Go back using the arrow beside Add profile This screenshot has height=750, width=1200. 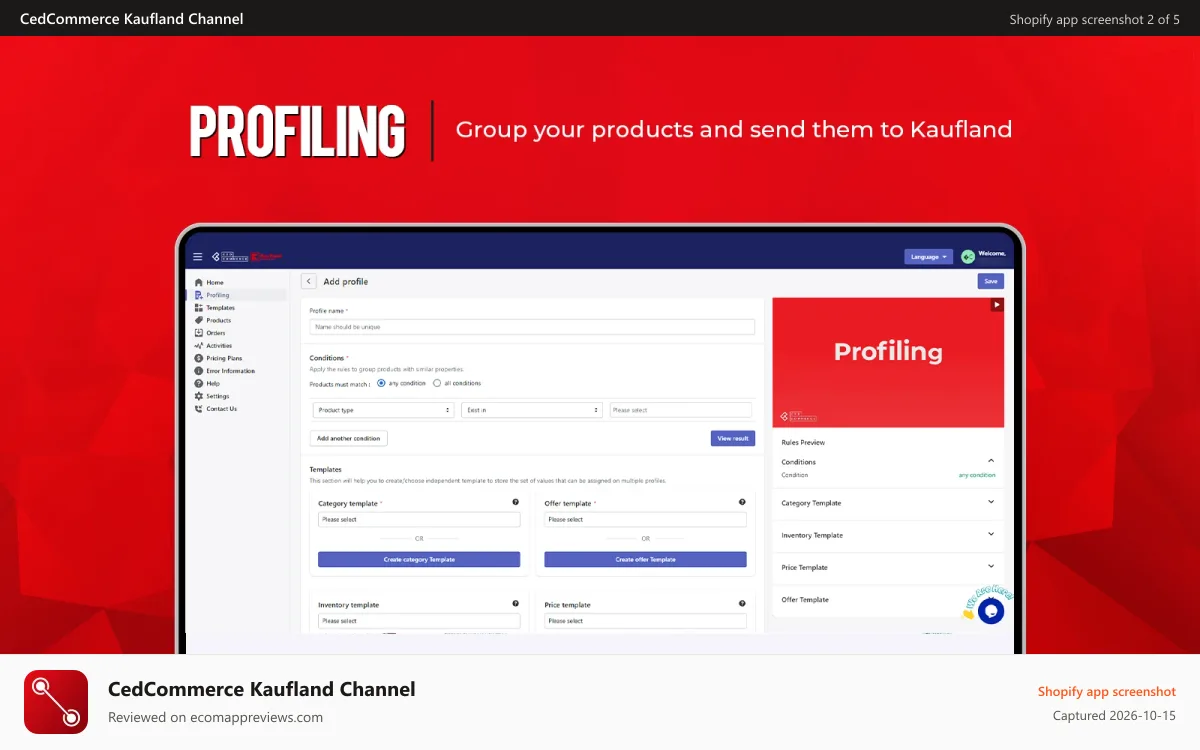point(309,282)
